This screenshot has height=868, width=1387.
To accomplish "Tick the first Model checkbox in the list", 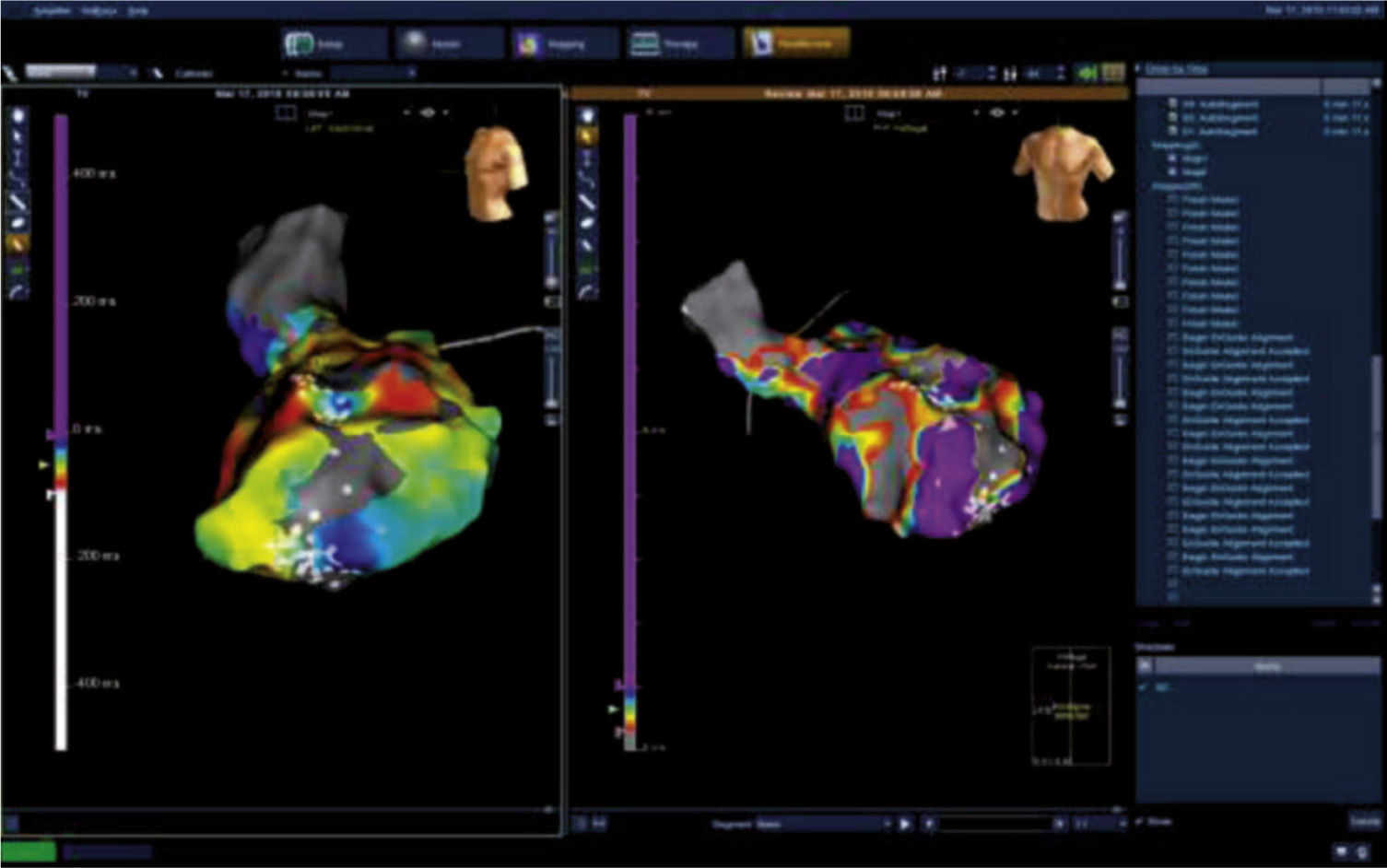I will pos(1173,199).
